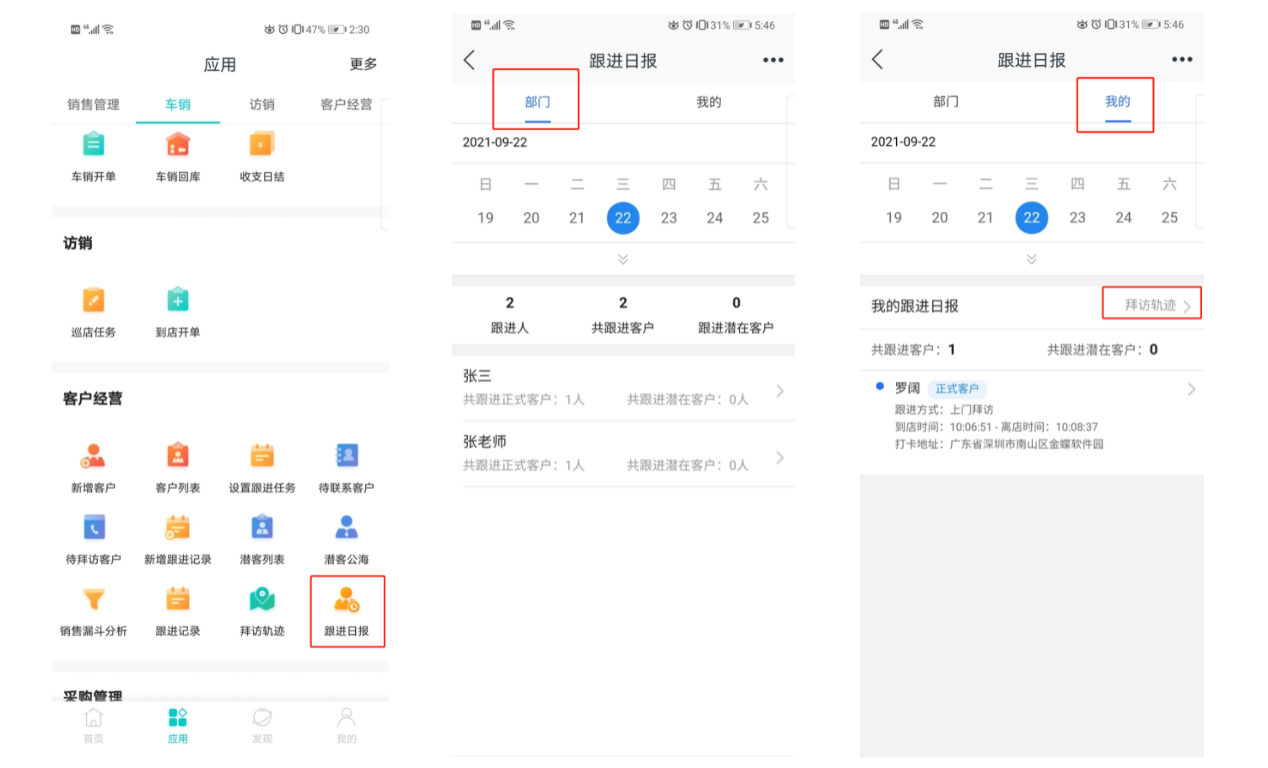Select date 20 in middle calendar

tap(531, 218)
